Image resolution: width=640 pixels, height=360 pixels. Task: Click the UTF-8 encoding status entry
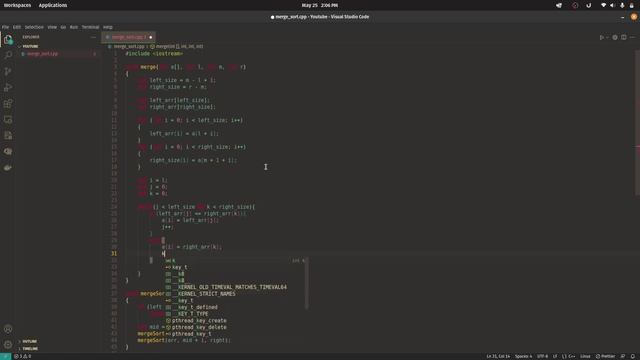pos(542,356)
